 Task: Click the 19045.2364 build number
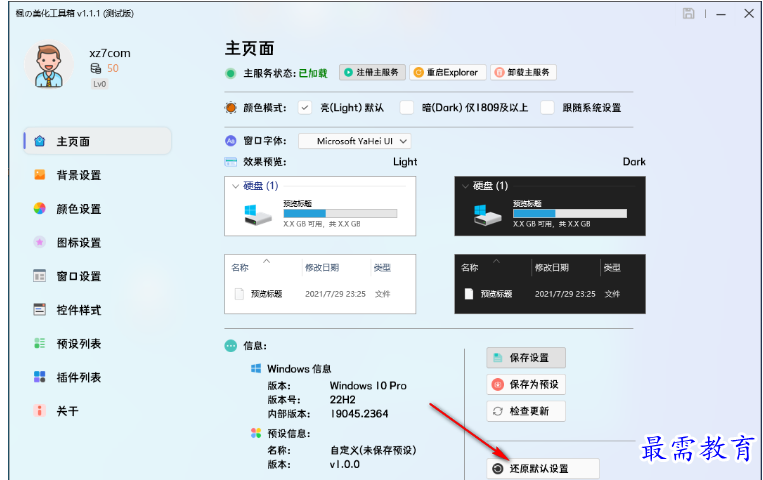point(359,414)
